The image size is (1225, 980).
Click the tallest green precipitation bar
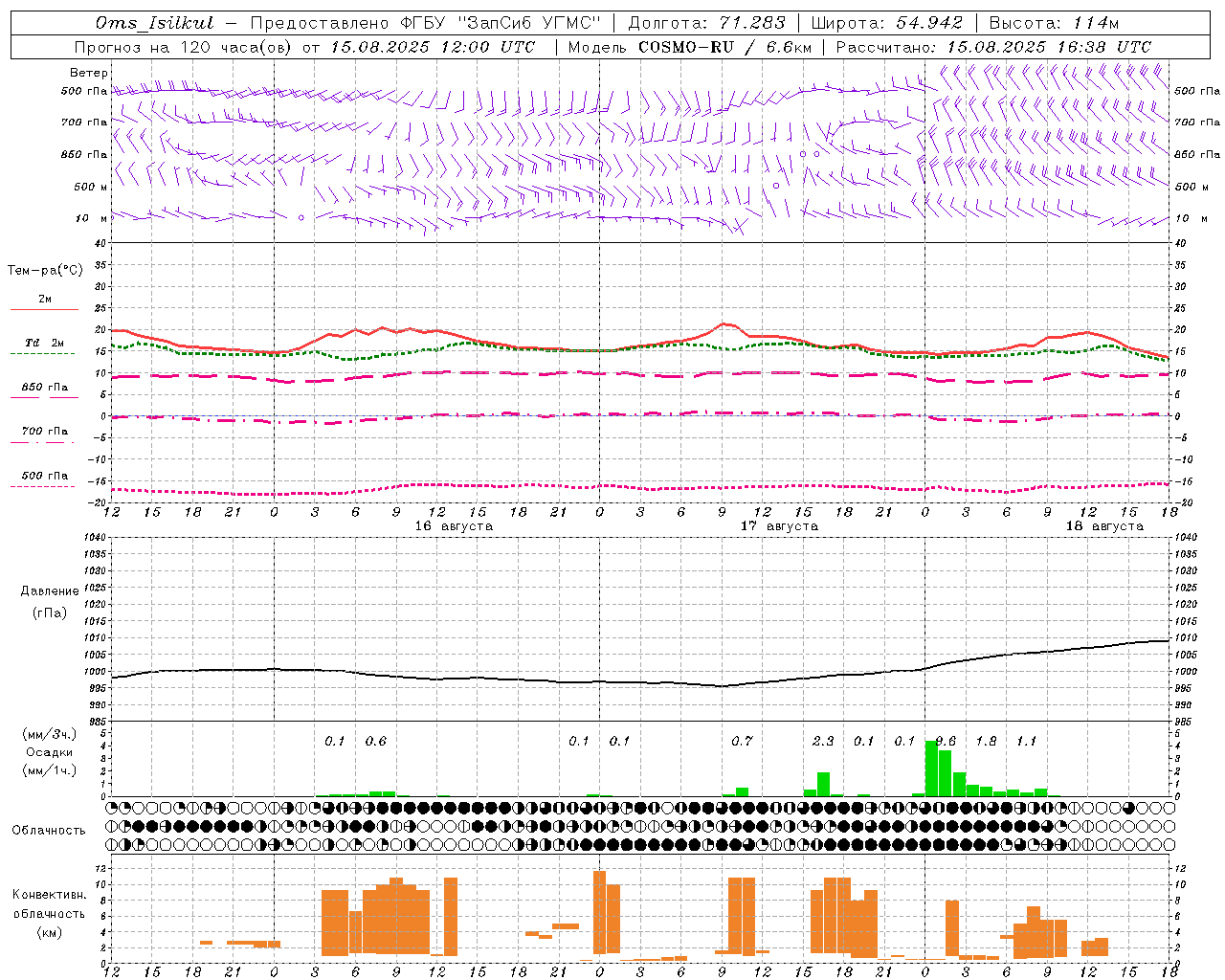(x=931, y=768)
